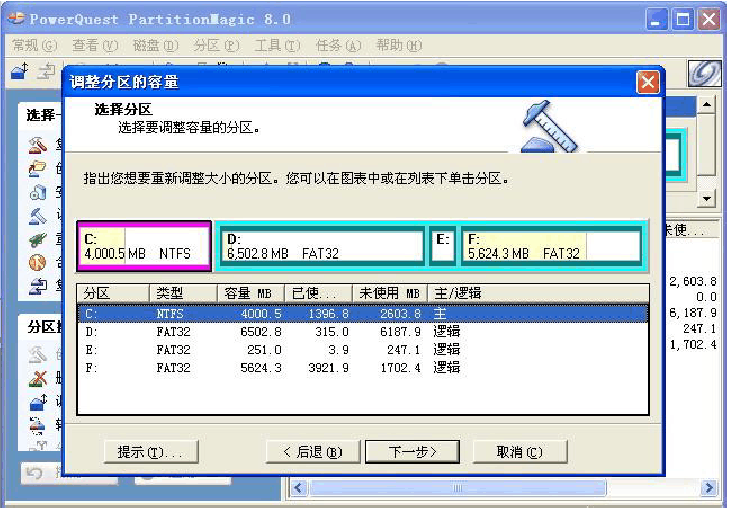Minimize the PartitionMagic main window

(x=656, y=20)
